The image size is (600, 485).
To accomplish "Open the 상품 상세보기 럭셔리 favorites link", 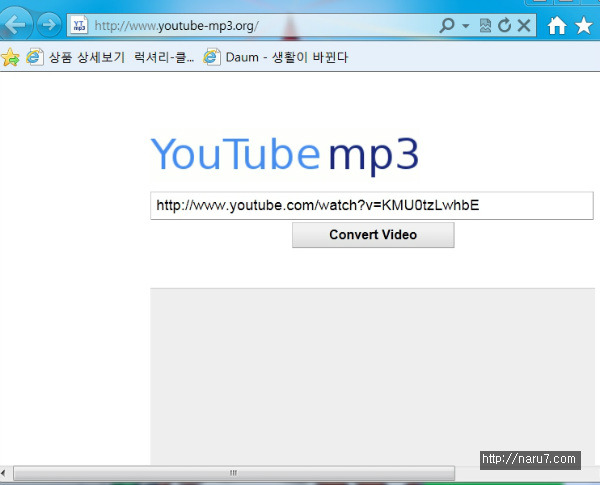I will pos(111,57).
